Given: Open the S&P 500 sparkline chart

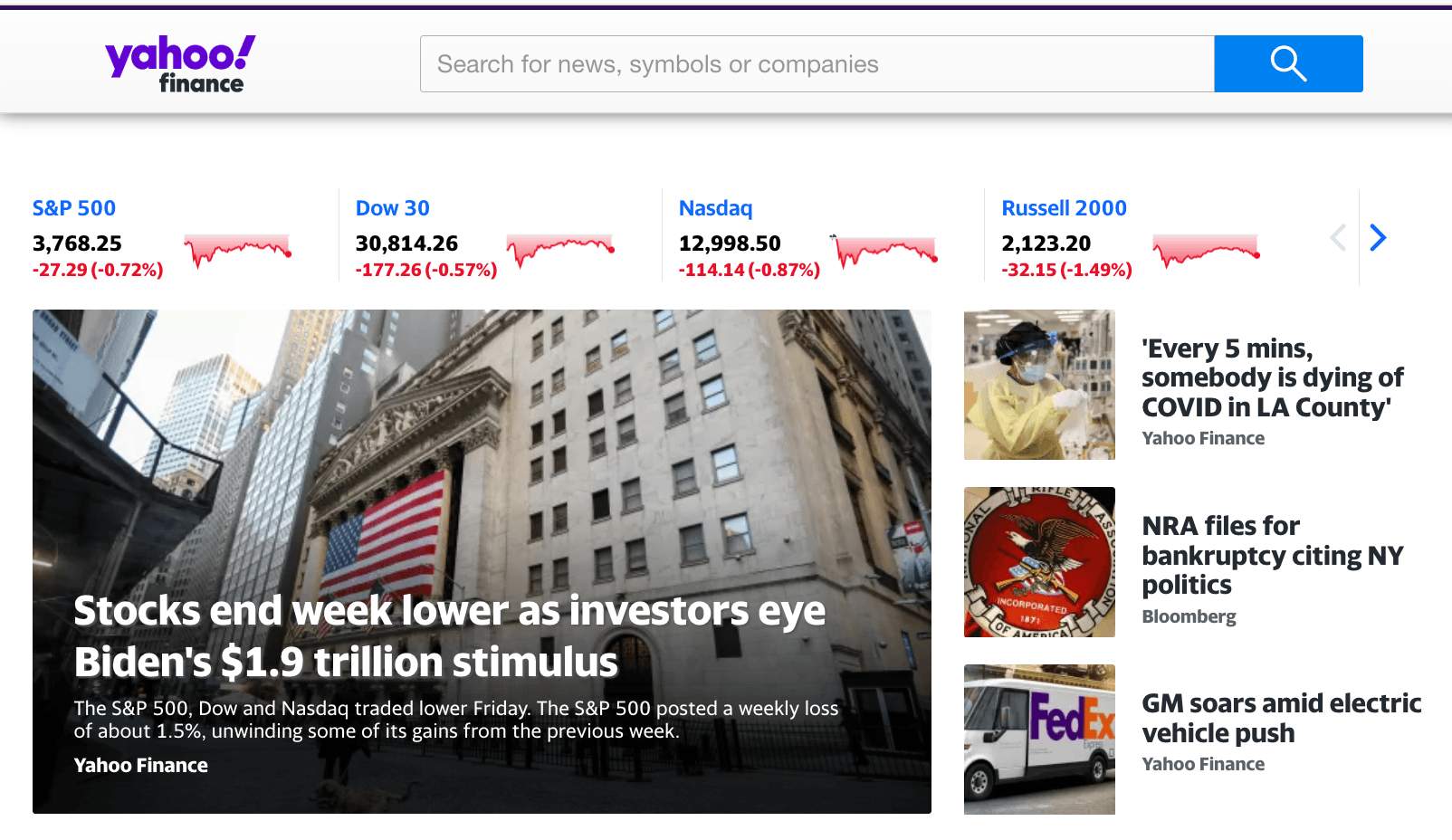Looking at the screenshot, I should [237, 251].
